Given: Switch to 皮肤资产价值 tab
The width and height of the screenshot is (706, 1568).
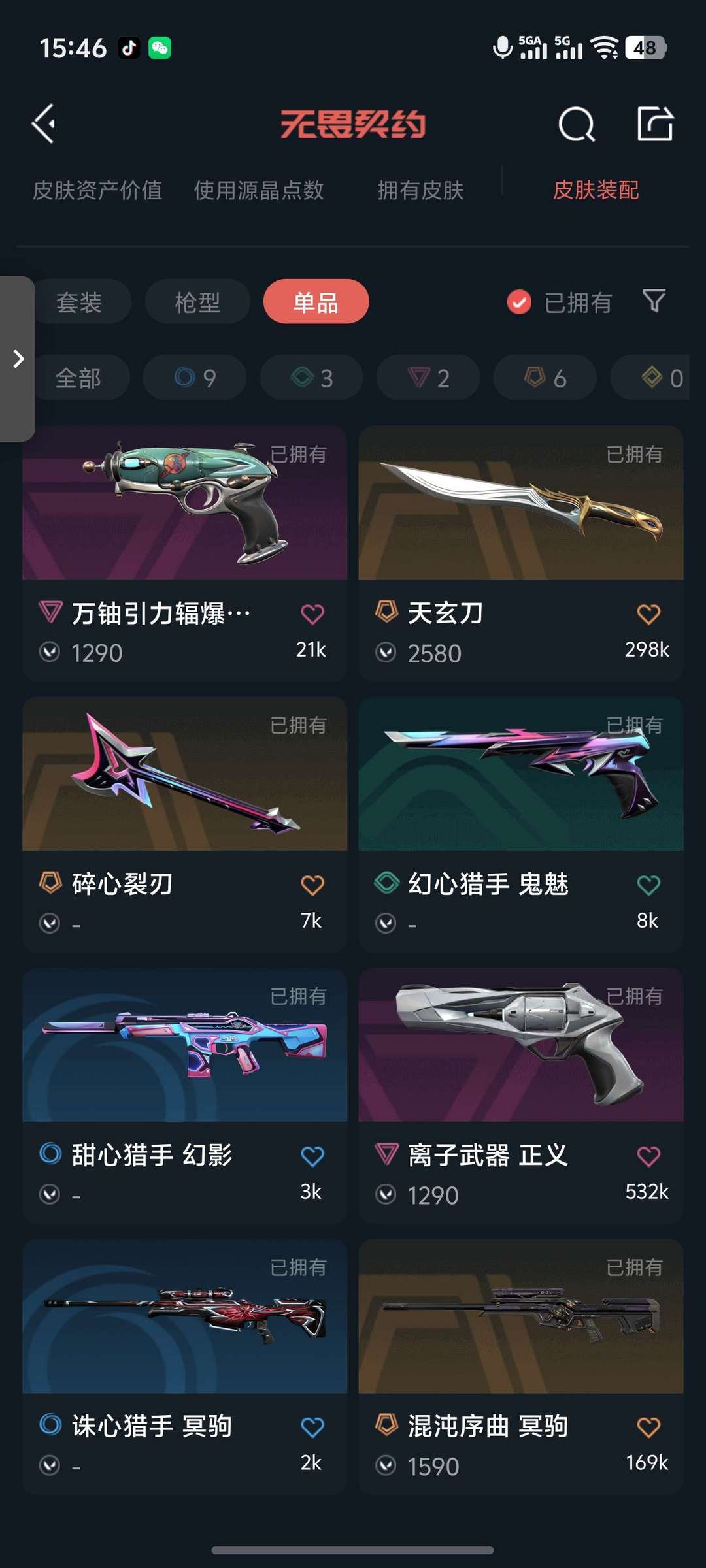Looking at the screenshot, I should click(97, 190).
